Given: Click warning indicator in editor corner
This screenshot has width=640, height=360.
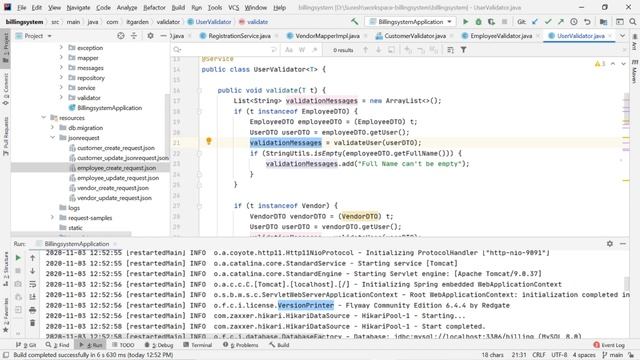Looking at the screenshot, I should pos(600,64).
